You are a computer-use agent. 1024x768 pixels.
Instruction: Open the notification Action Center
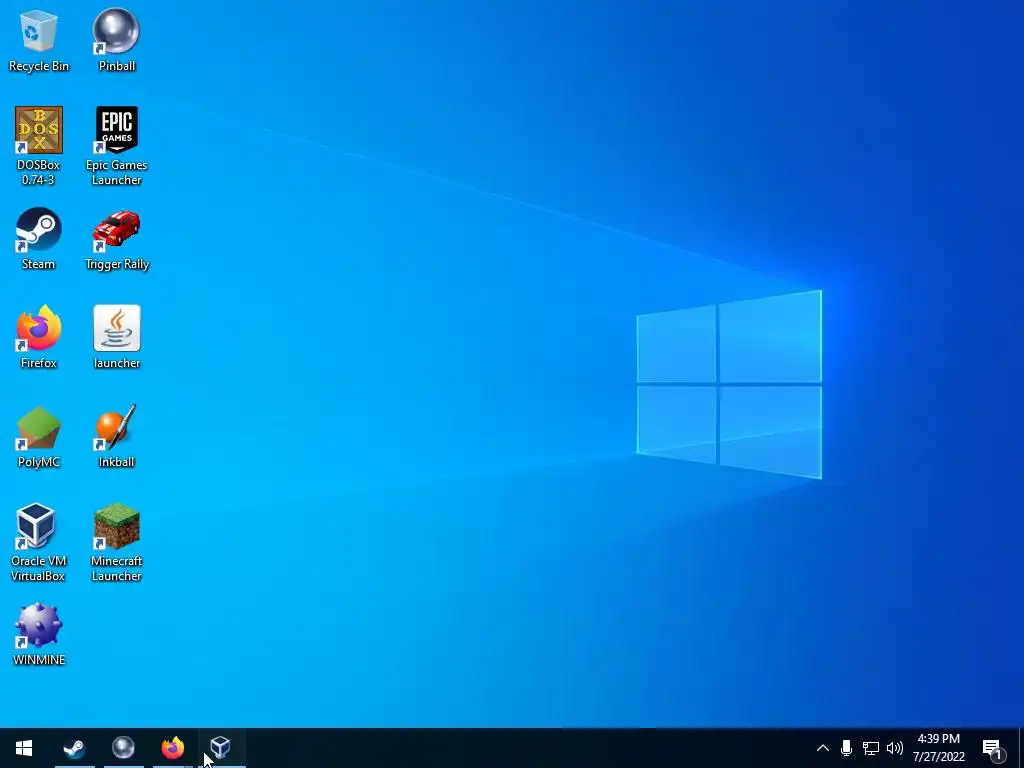click(x=993, y=748)
